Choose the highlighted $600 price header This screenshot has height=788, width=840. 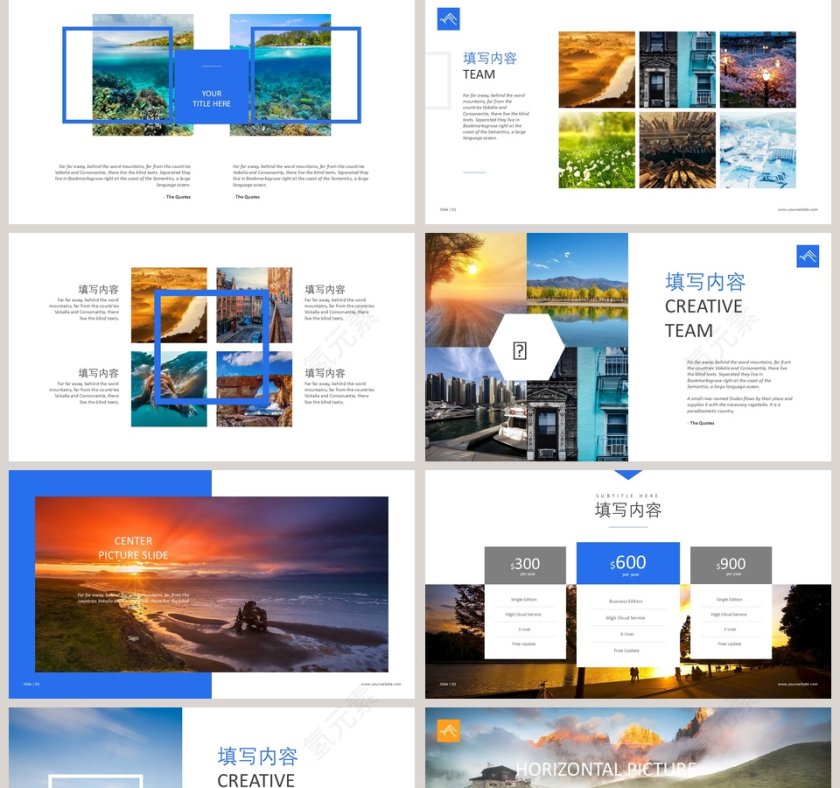pos(628,564)
